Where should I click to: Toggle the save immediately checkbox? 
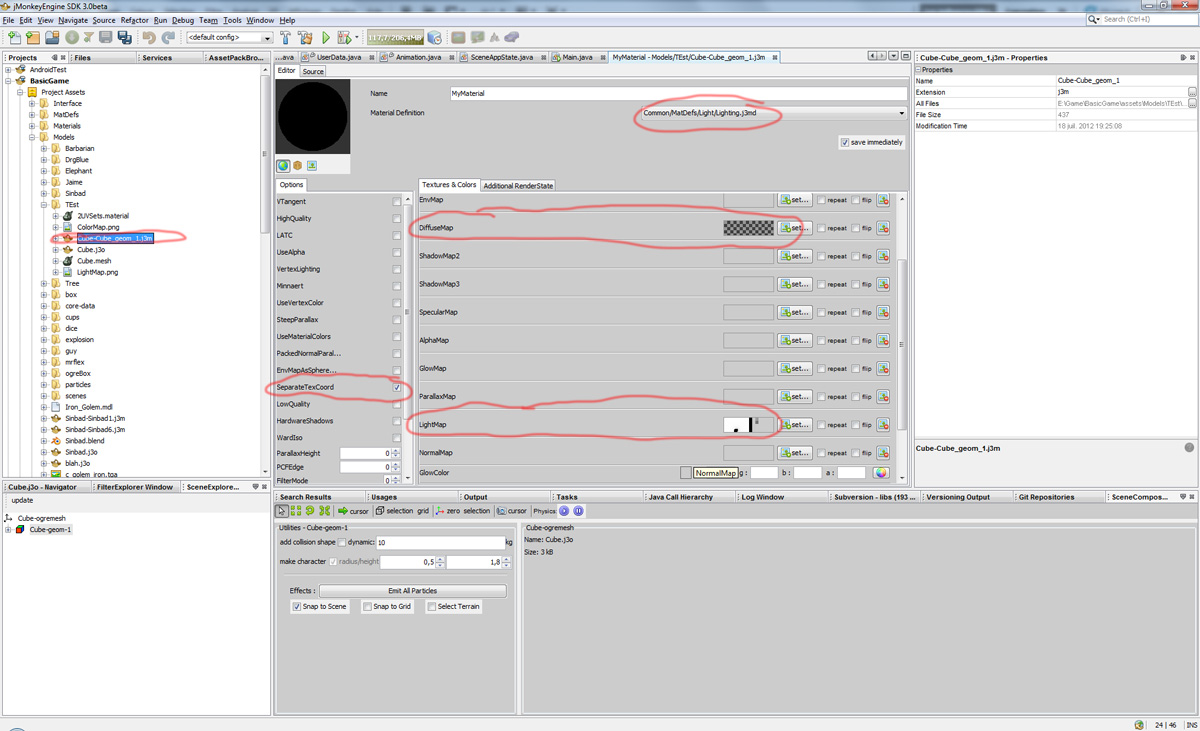click(x=845, y=142)
